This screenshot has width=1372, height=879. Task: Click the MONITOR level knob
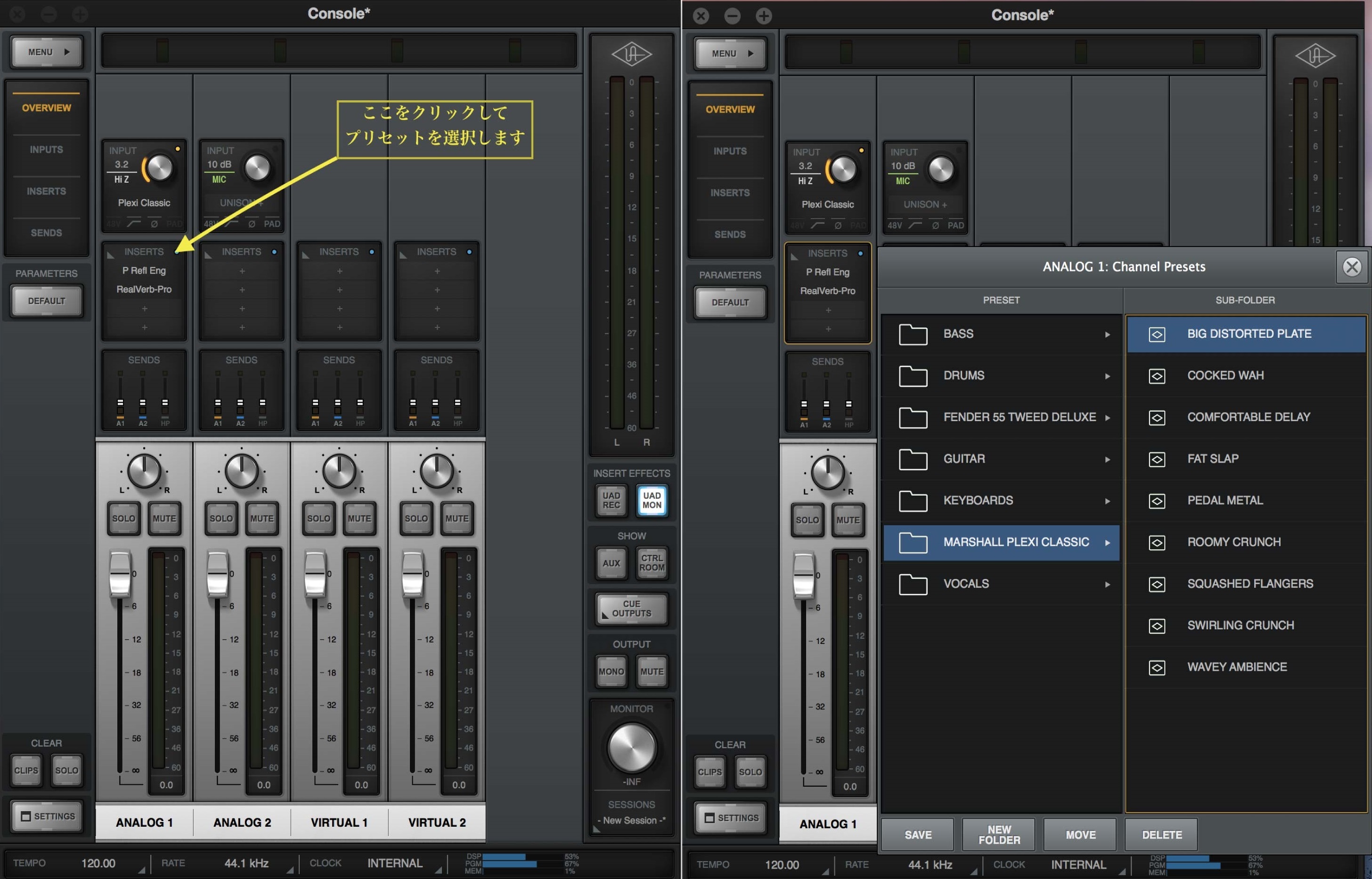tap(631, 747)
